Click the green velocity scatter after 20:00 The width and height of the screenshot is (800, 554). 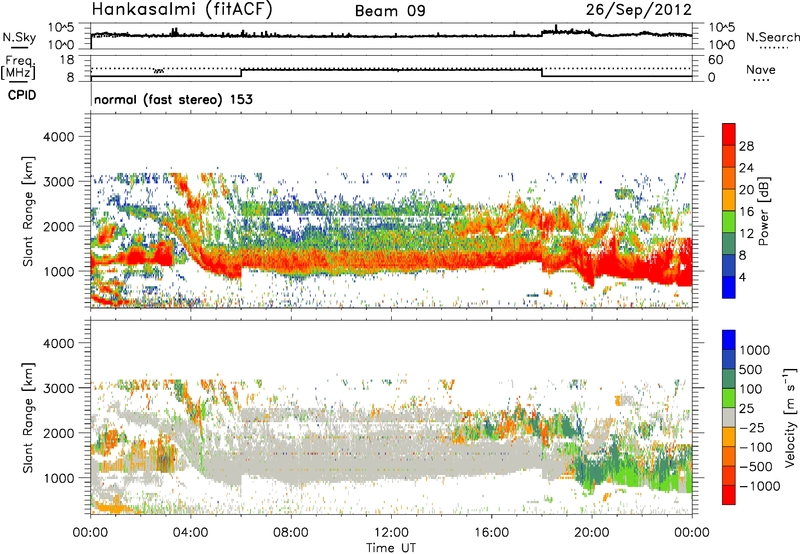[x=633, y=467]
